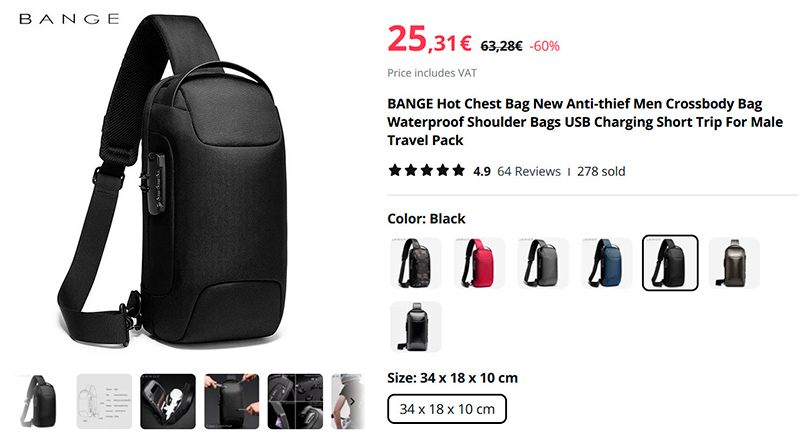Advance thumbnails with the next arrow
Viewport: 800px width, 441px height.
pos(352,402)
